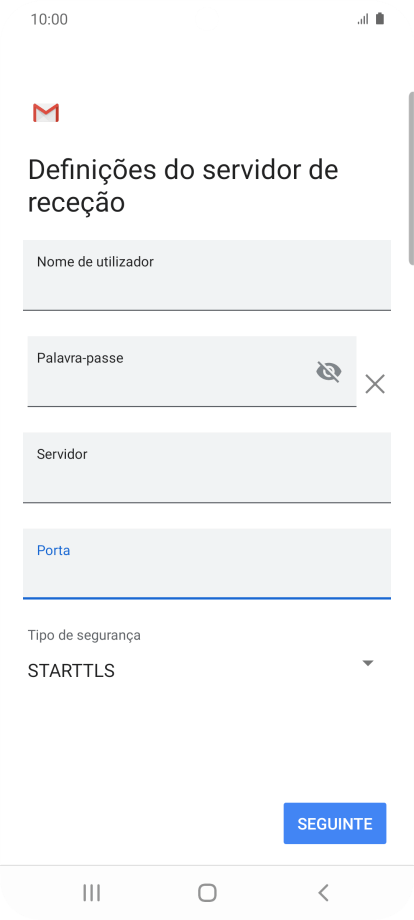
Task: Toggle password visibility with the eye icon
Action: (329, 371)
